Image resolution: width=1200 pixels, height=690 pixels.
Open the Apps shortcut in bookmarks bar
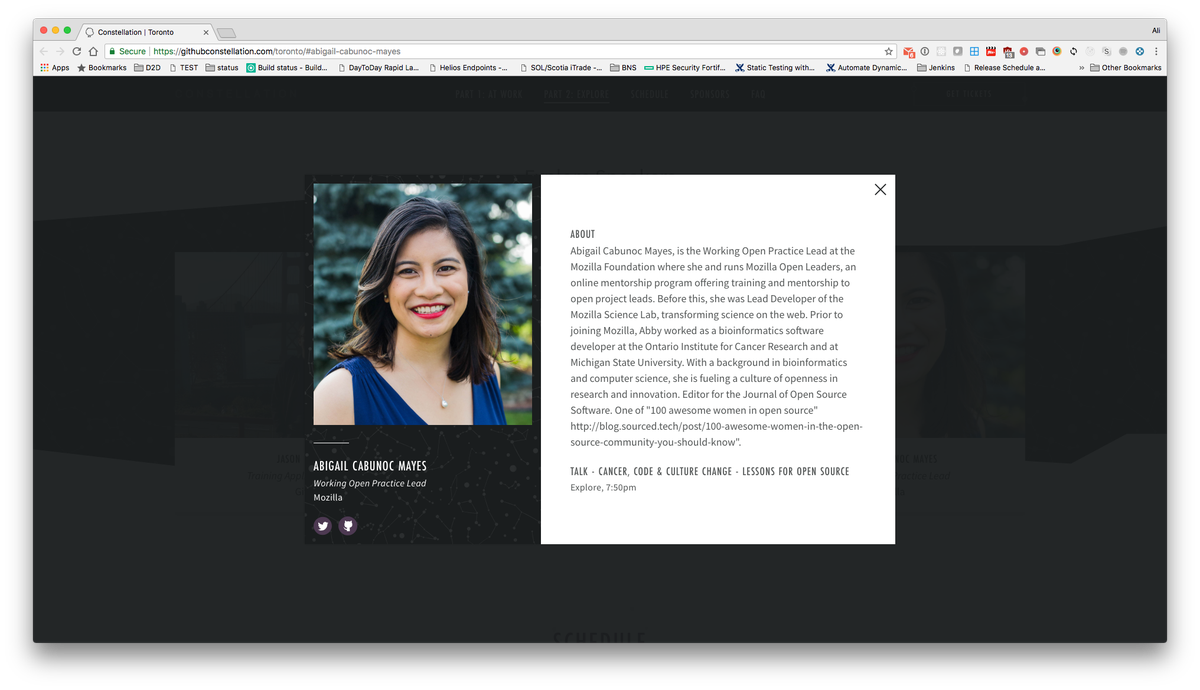(54, 68)
